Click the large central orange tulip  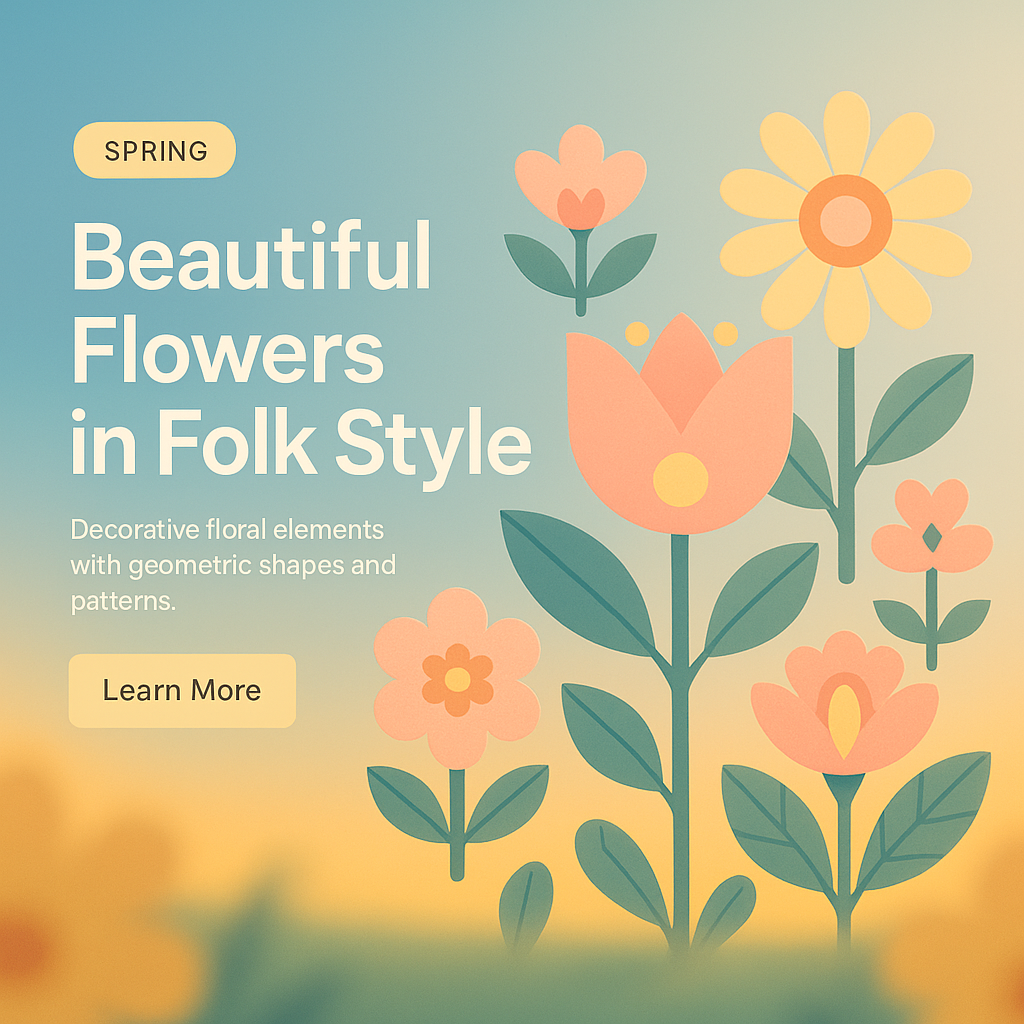point(680,424)
